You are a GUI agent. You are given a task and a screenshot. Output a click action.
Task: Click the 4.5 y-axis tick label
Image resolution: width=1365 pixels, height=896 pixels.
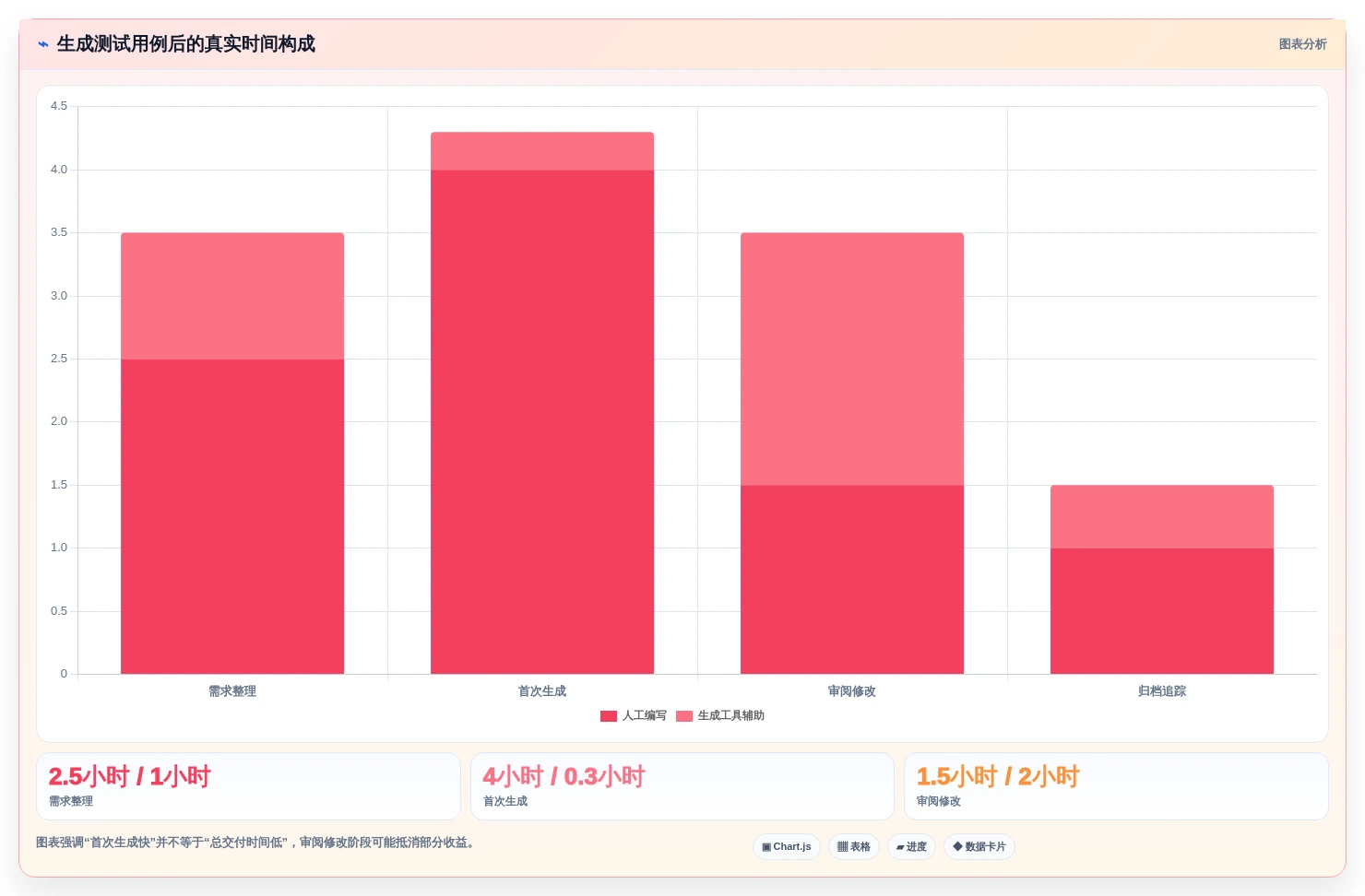[x=59, y=106]
